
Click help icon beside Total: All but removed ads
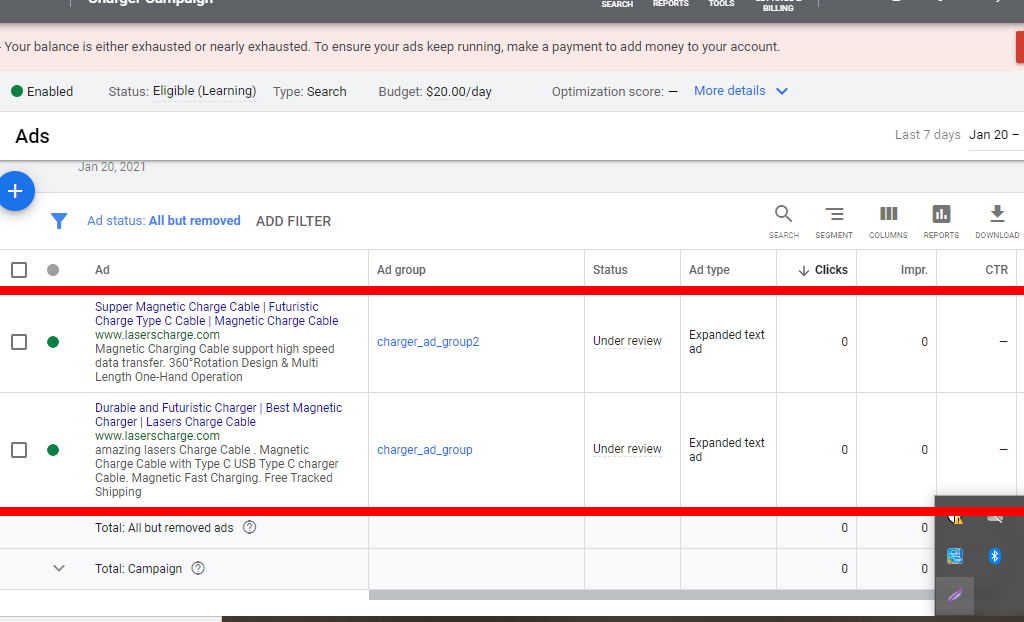249,527
